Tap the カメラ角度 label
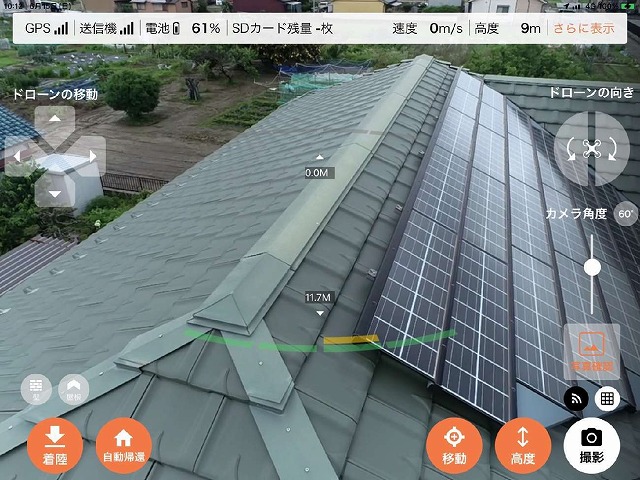 tap(576, 214)
